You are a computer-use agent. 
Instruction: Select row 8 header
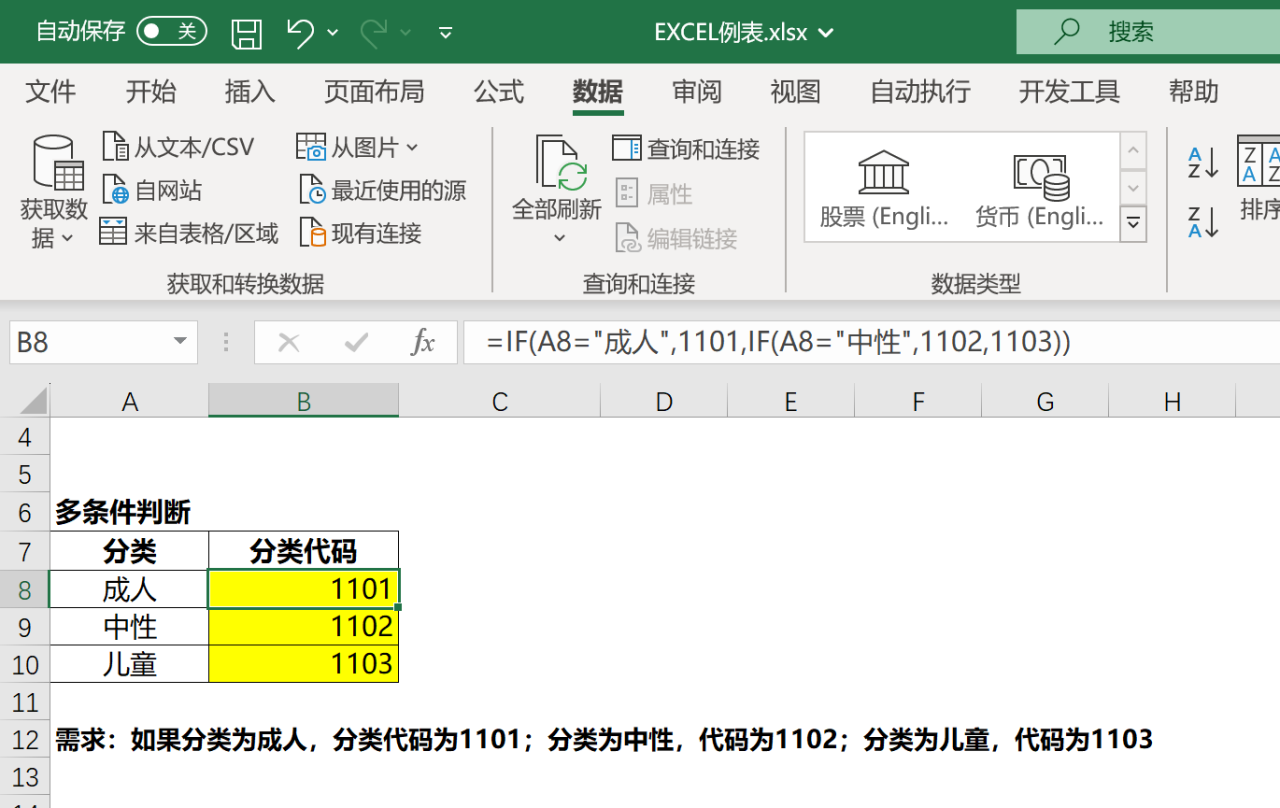point(25,589)
